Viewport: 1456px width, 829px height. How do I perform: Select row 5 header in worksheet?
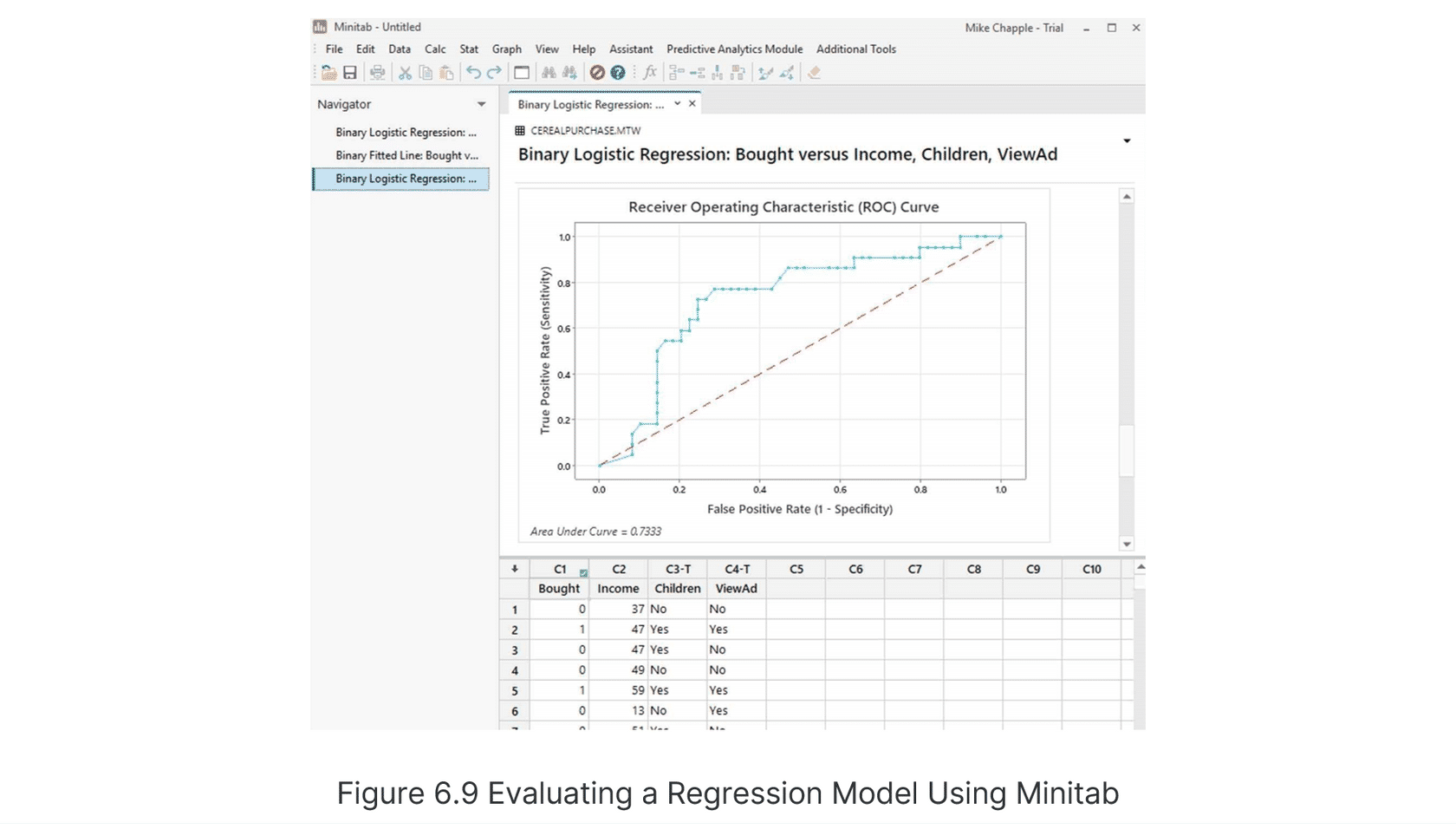pyautogui.click(x=515, y=691)
